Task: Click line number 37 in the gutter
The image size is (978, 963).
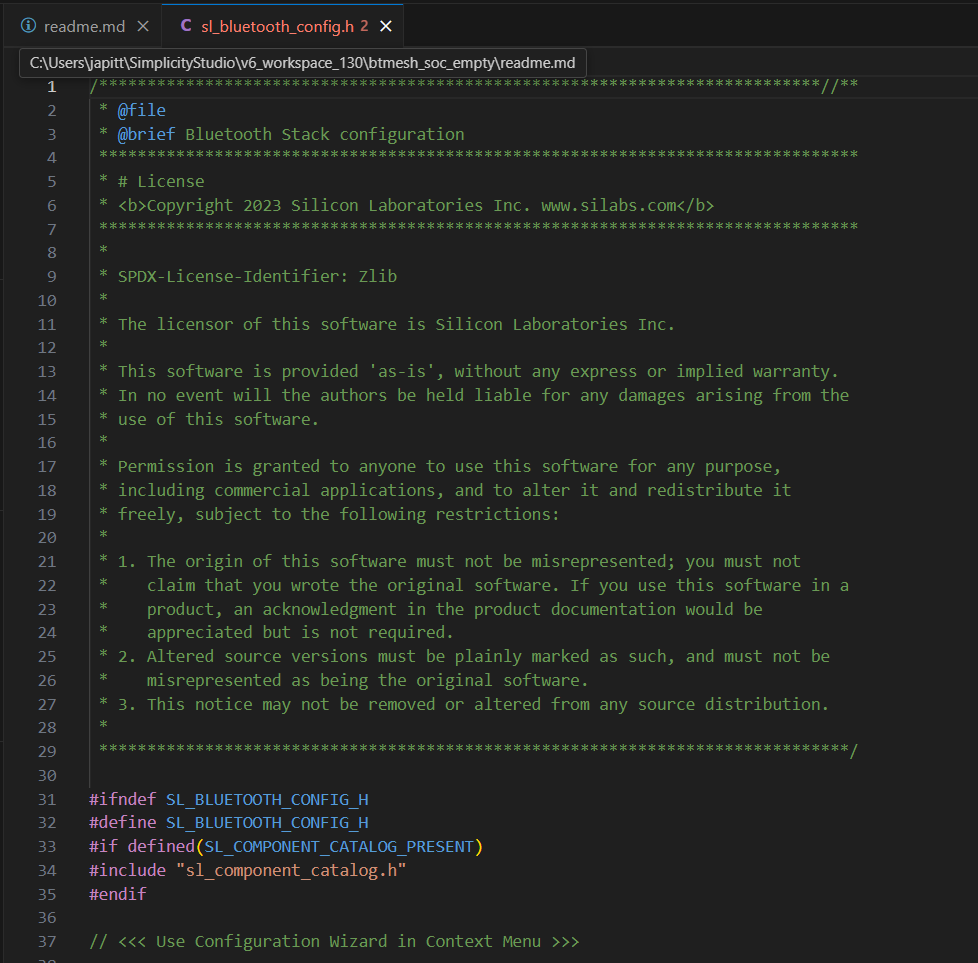Action: (47, 941)
